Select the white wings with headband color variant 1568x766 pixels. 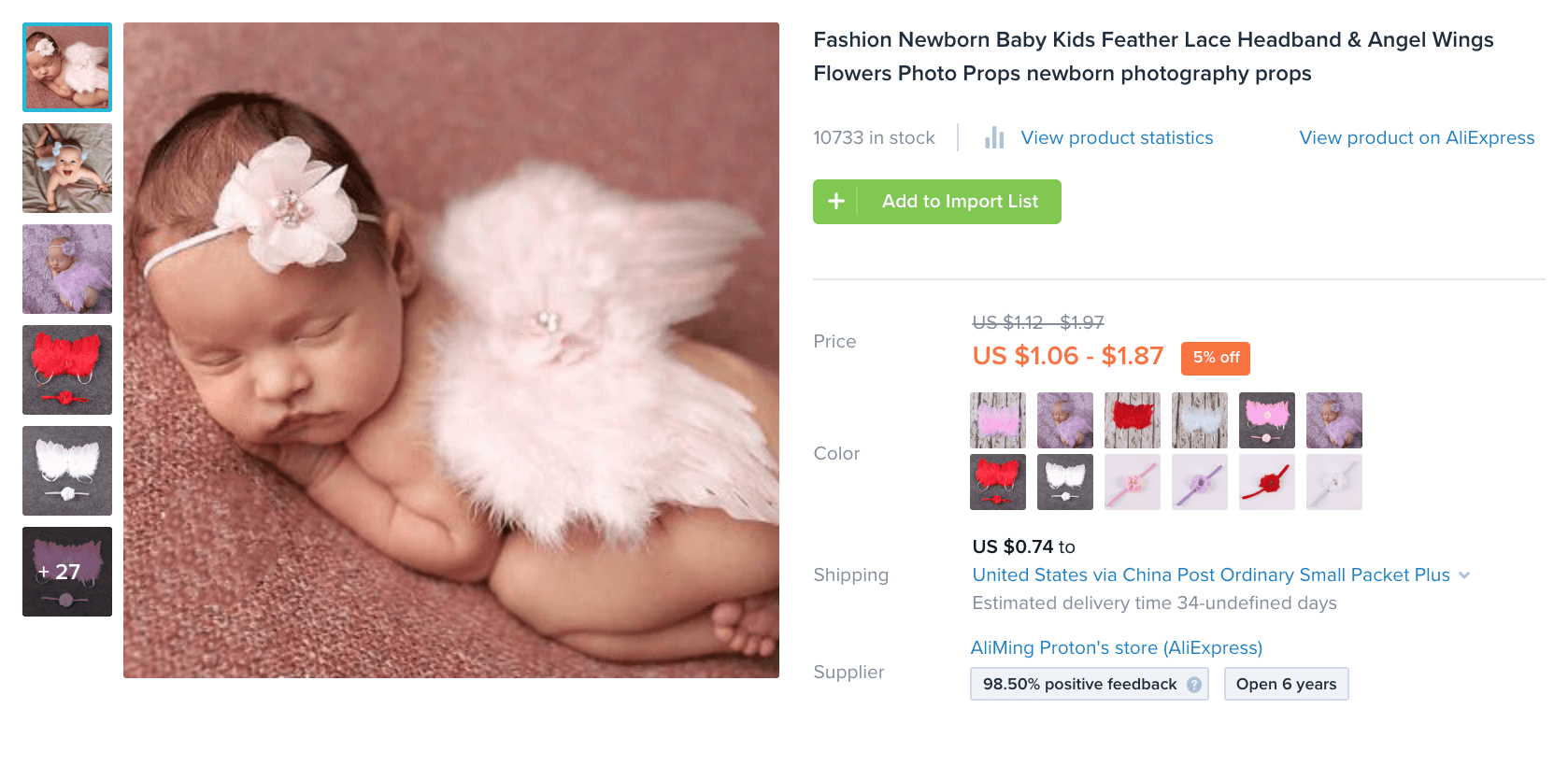(x=1065, y=482)
